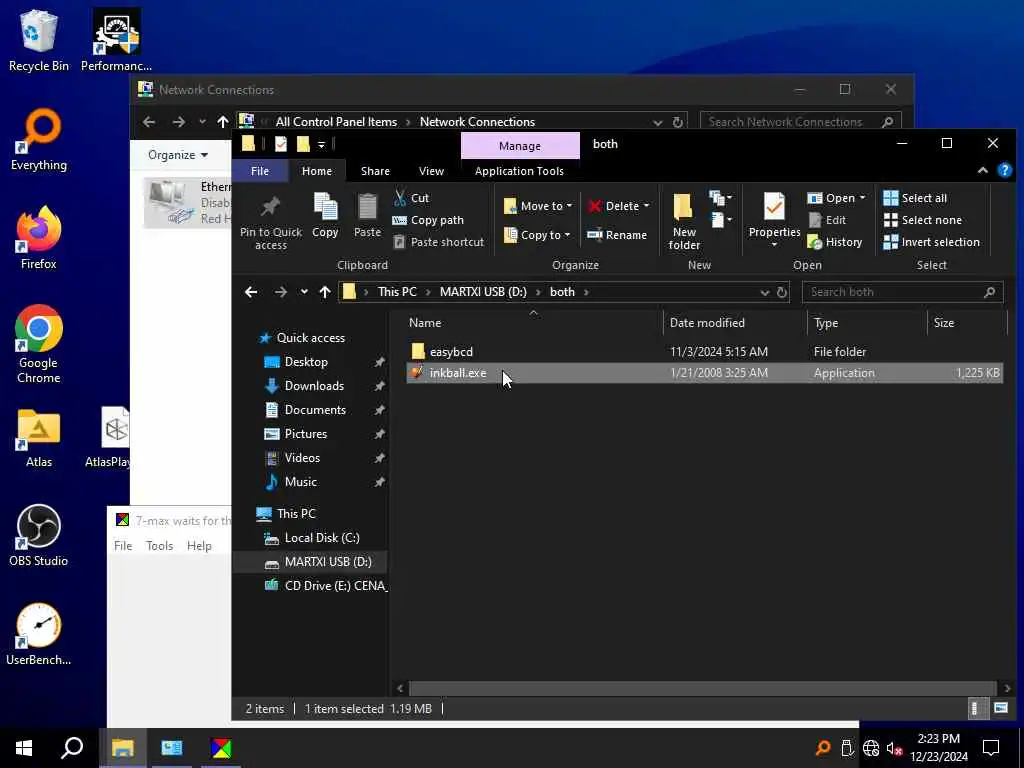Click the blue Help question icon
This screenshot has height=768, width=1024.
1004,170
